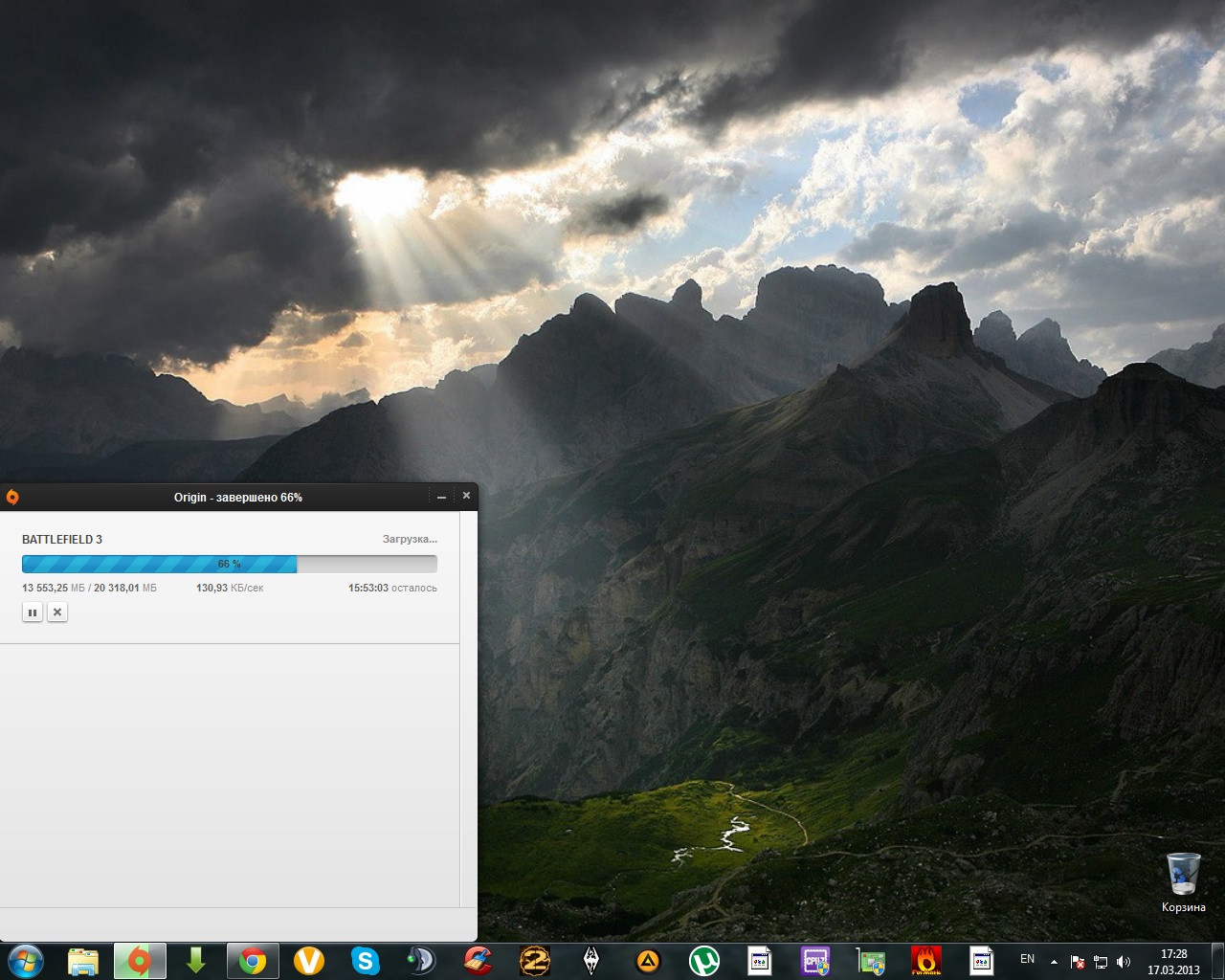Launch Skype from the taskbar

click(x=366, y=960)
